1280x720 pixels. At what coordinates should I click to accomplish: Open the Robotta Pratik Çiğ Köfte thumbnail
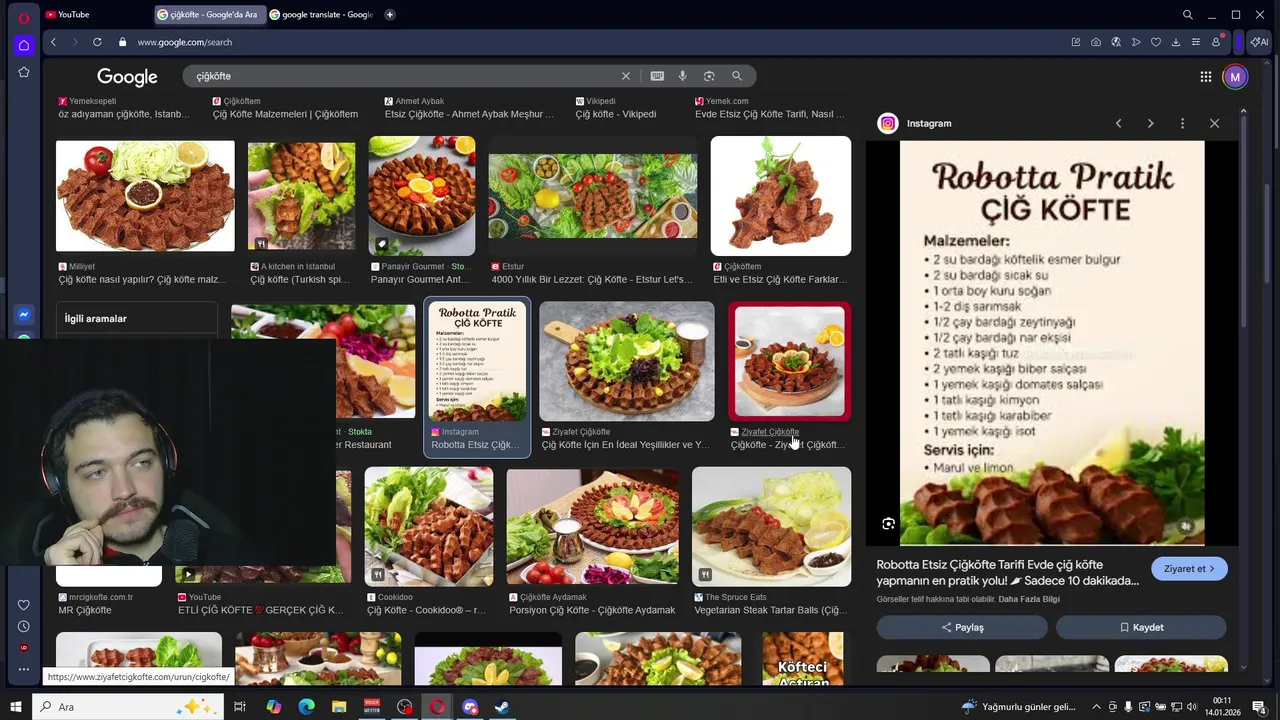(x=477, y=362)
